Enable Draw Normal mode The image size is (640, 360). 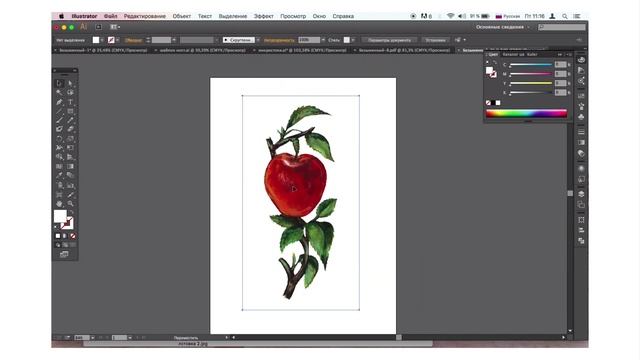point(58,245)
